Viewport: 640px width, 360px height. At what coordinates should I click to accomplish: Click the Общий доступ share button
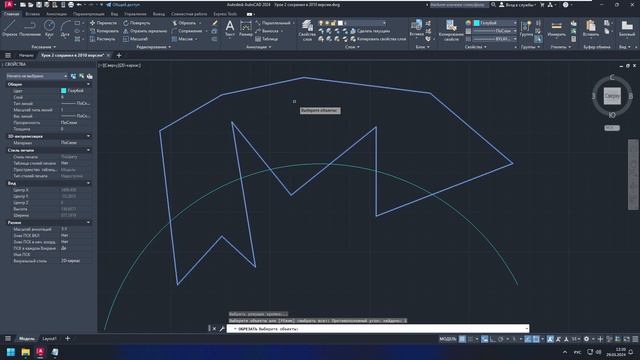[123, 5]
